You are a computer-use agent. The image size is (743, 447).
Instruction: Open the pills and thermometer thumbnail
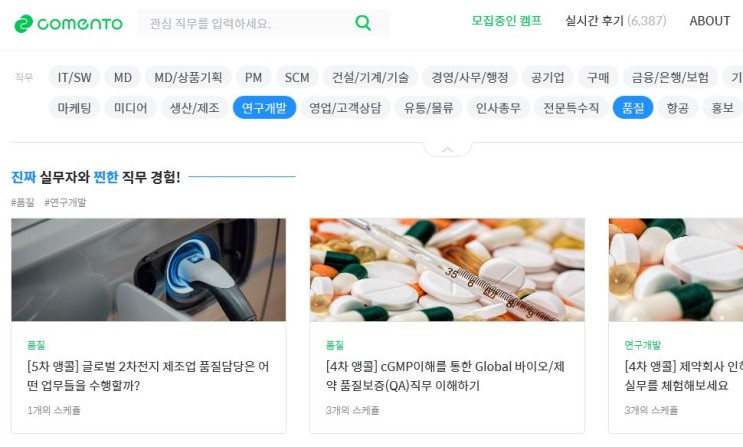(x=447, y=270)
